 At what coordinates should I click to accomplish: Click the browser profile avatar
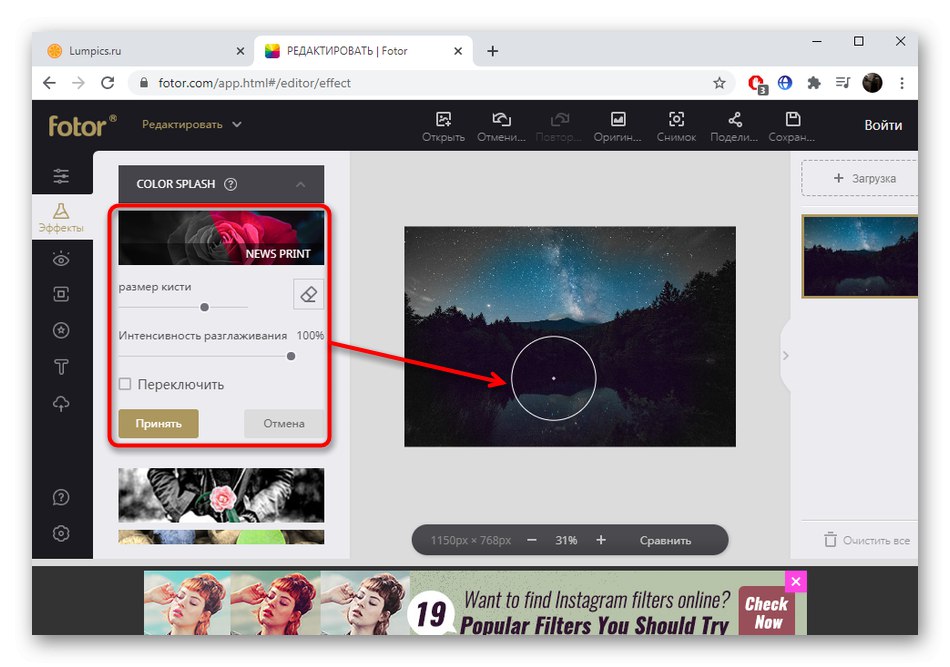(872, 83)
